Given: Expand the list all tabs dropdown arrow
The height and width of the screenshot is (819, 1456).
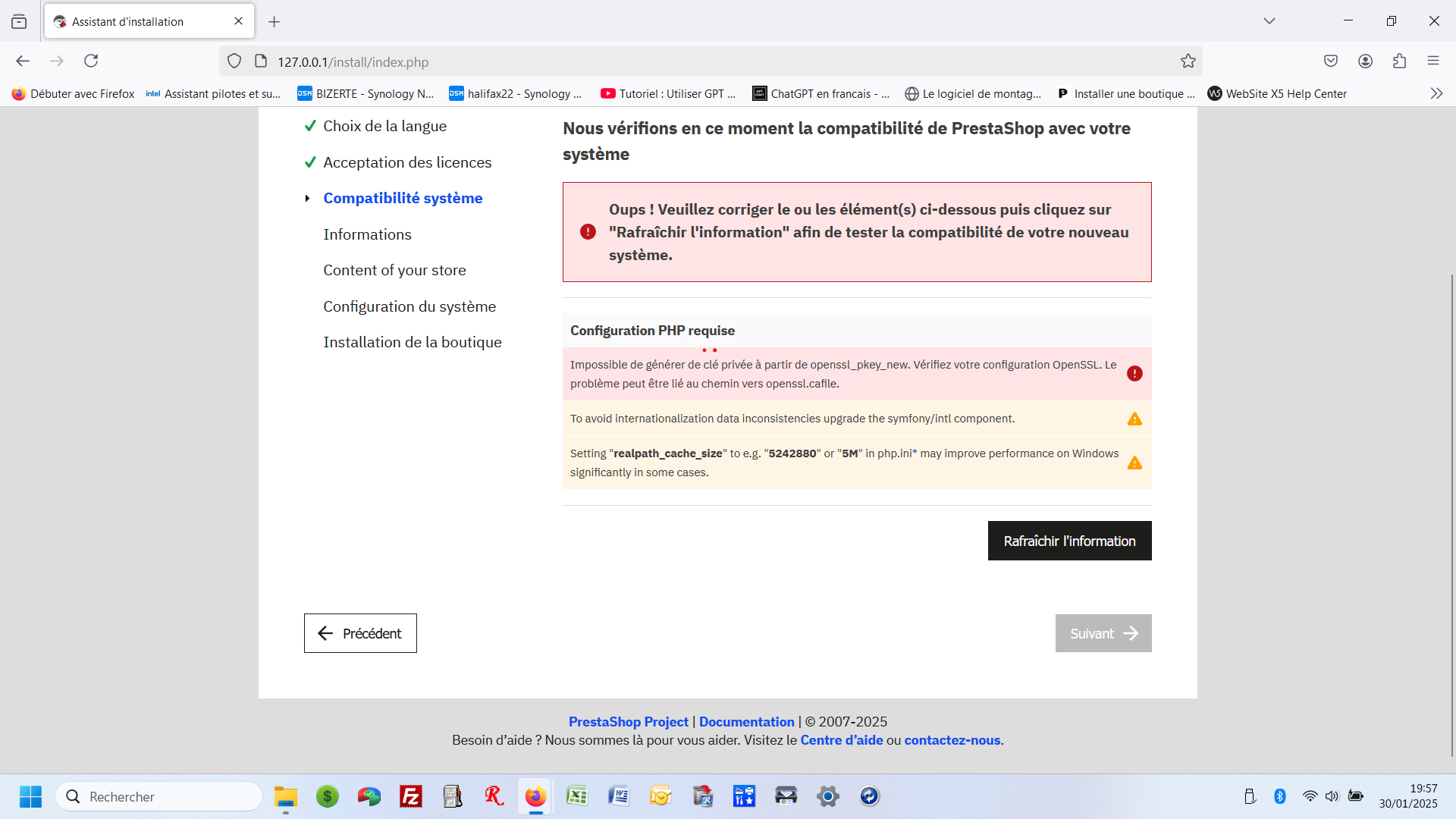Looking at the screenshot, I should tap(1269, 21).
